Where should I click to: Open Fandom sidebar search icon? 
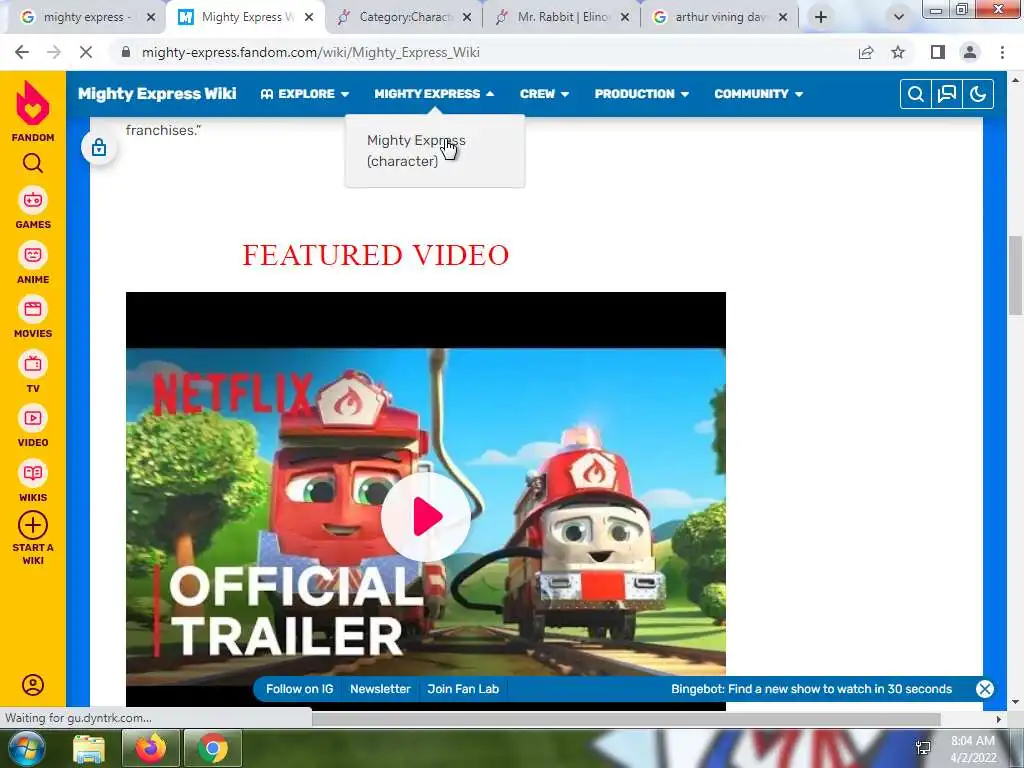pos(33,163)
